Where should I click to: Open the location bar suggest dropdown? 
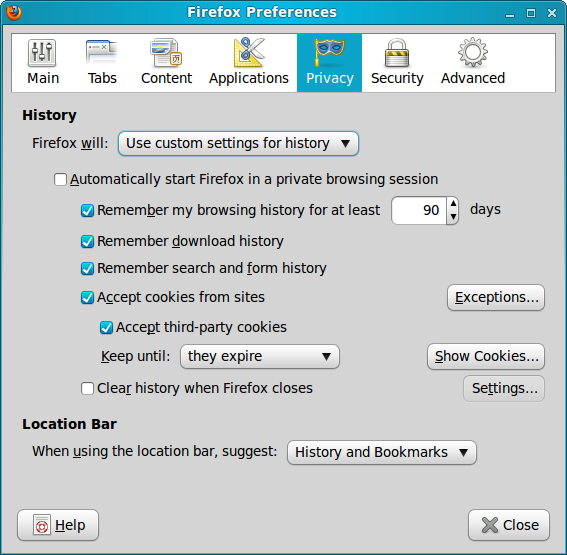pos(382,452)
